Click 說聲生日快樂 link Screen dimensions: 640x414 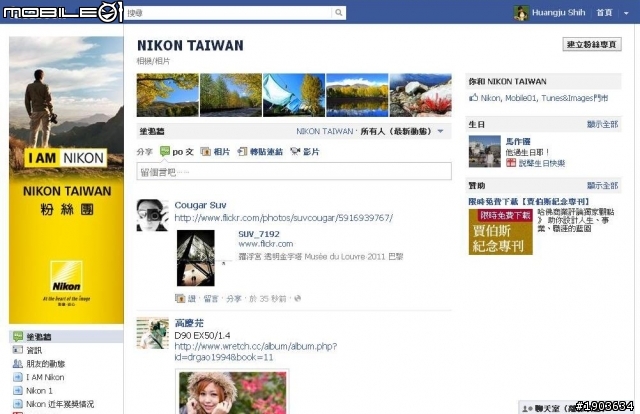(x=542, y=163)
